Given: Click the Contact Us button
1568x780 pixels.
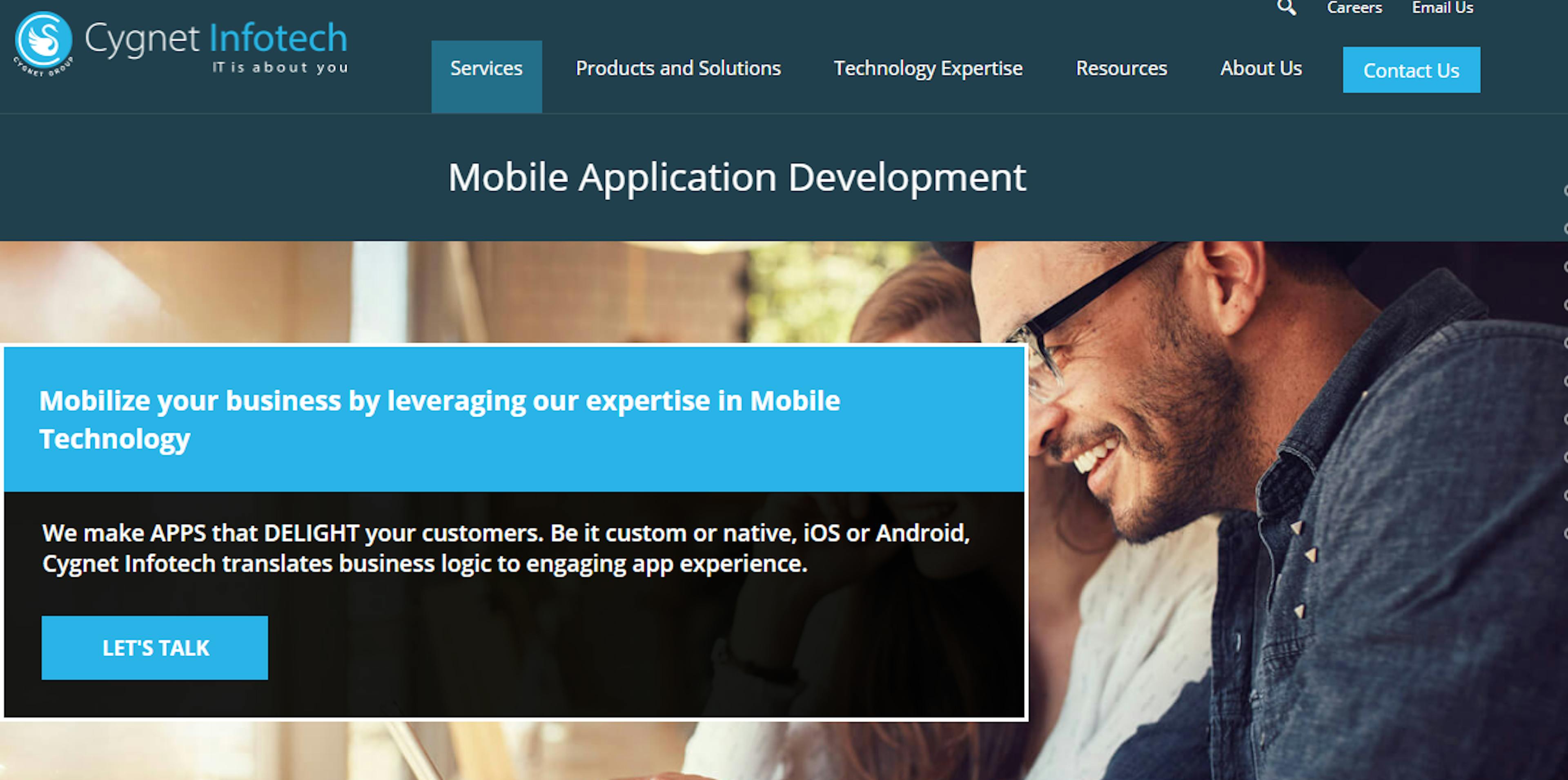Looking at the screenshot, I should pos(1412,70).
